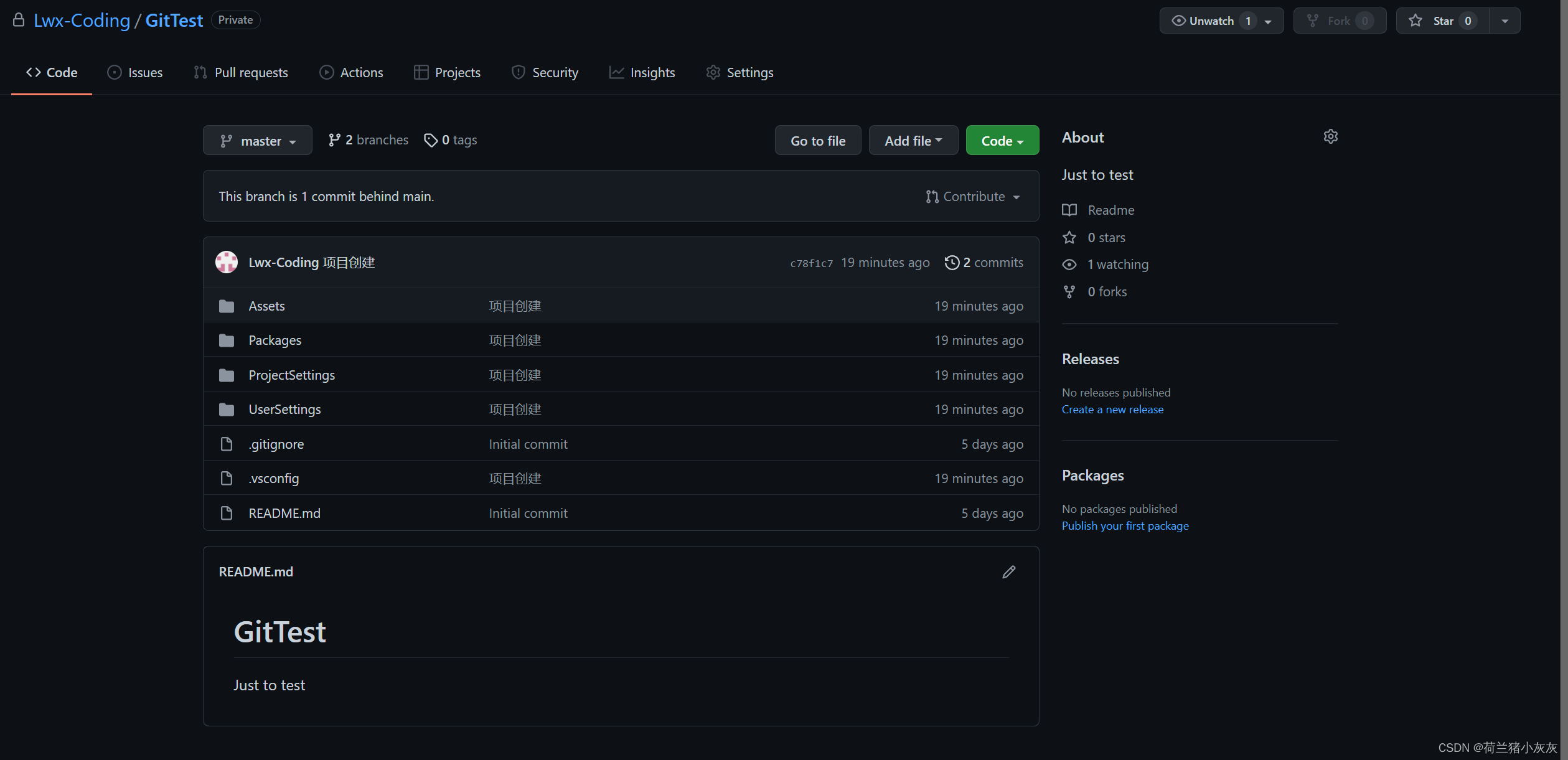Open the Security tab
Viewport: 1568px width, 760px height.
pos(545,72)
